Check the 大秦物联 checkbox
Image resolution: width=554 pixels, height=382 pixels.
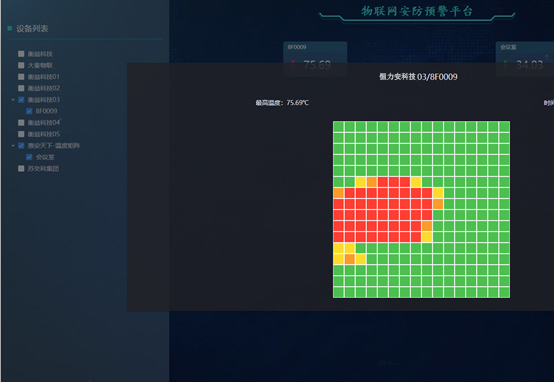tap(21, 65)
